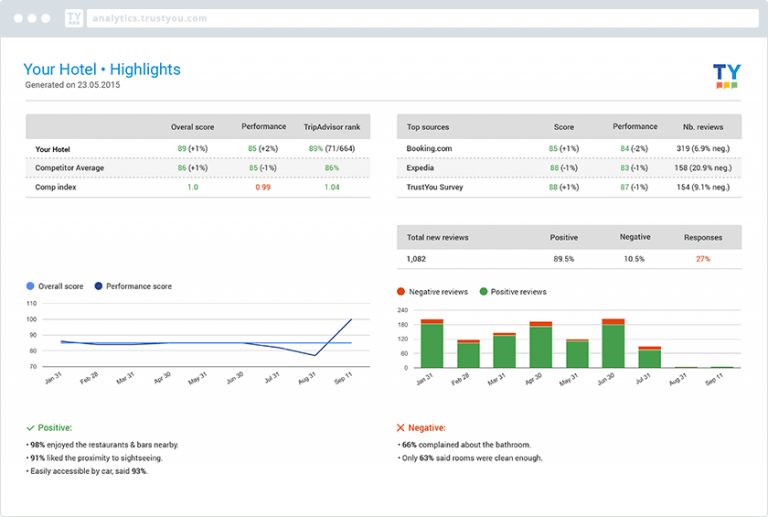Select the Jun 30 bar in reviews chart
Viewport: 768px width, 517px height.
[613, 344]
